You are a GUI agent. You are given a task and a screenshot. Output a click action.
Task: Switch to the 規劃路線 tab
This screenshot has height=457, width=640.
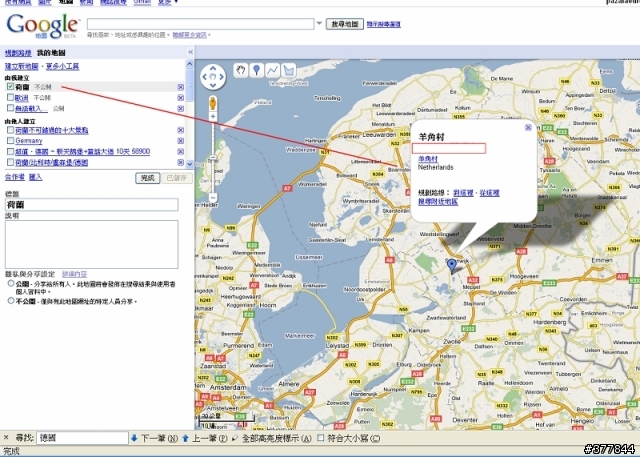click(x=18, y=53)
